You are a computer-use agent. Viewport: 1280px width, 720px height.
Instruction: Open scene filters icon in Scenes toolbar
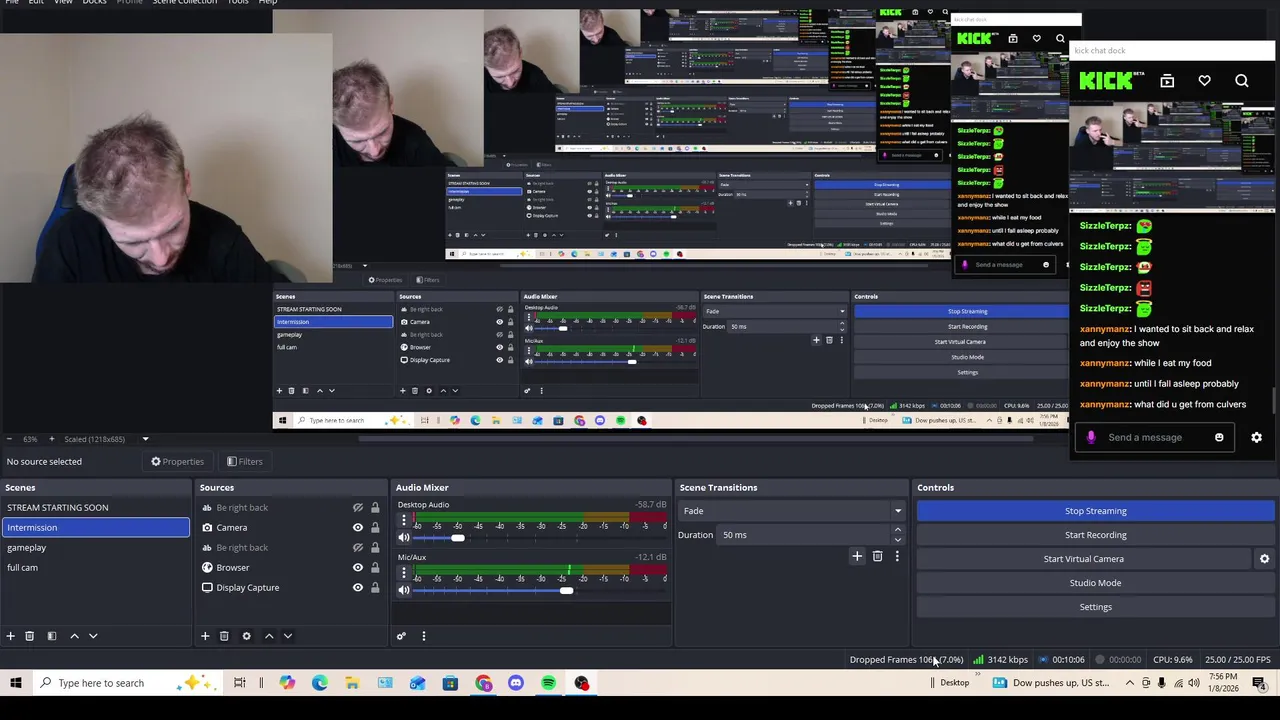[x=51, y=636]
